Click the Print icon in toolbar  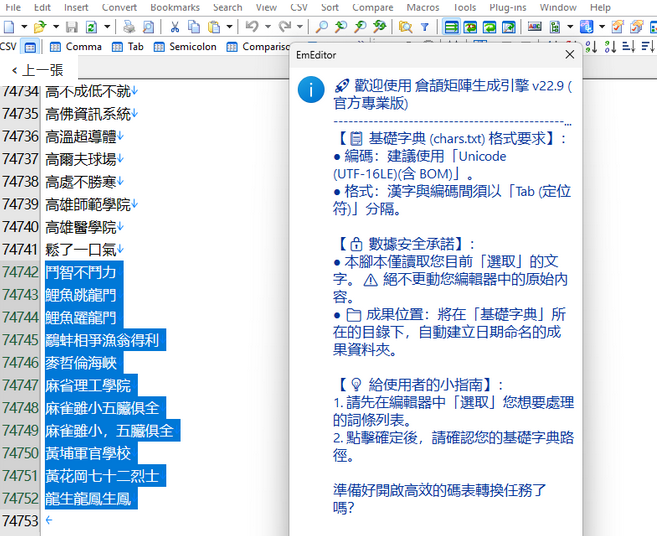click(129, 27)
